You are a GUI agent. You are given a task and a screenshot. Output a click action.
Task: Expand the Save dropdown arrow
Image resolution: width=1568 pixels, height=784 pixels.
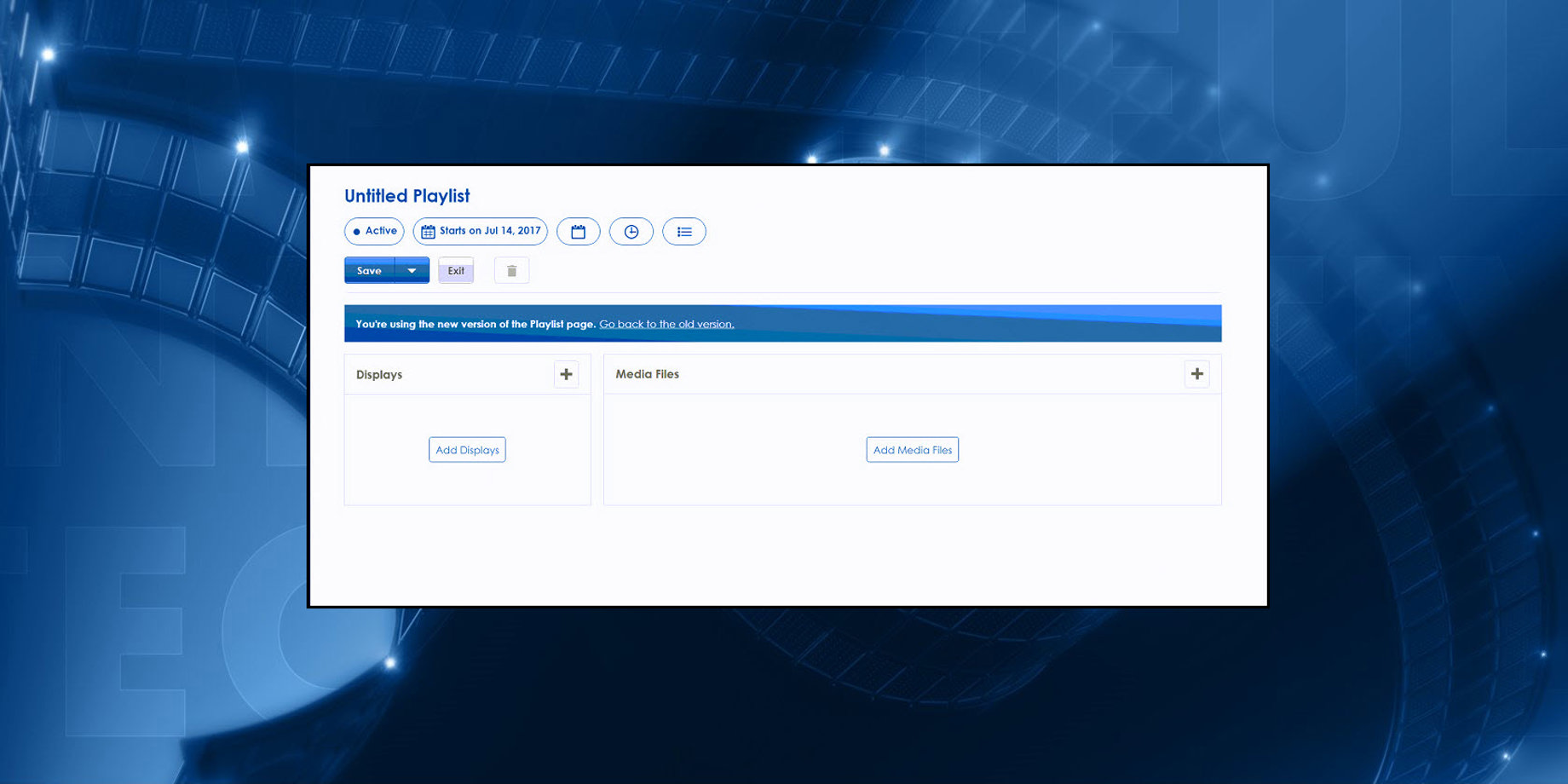[412, 271]
